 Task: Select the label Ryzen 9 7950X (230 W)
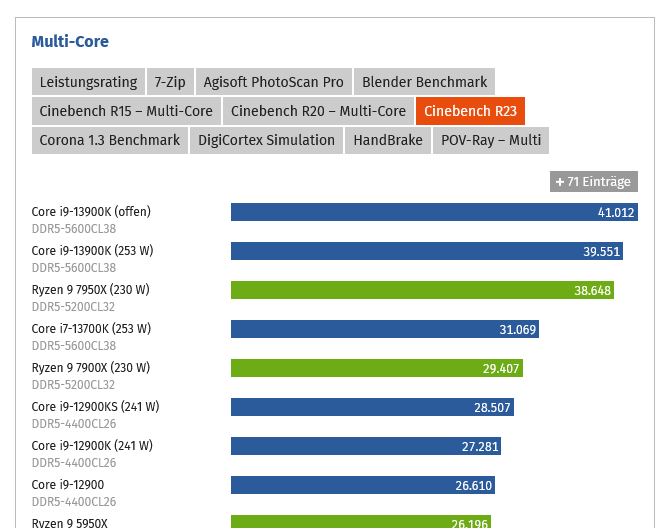pos(91,289)
